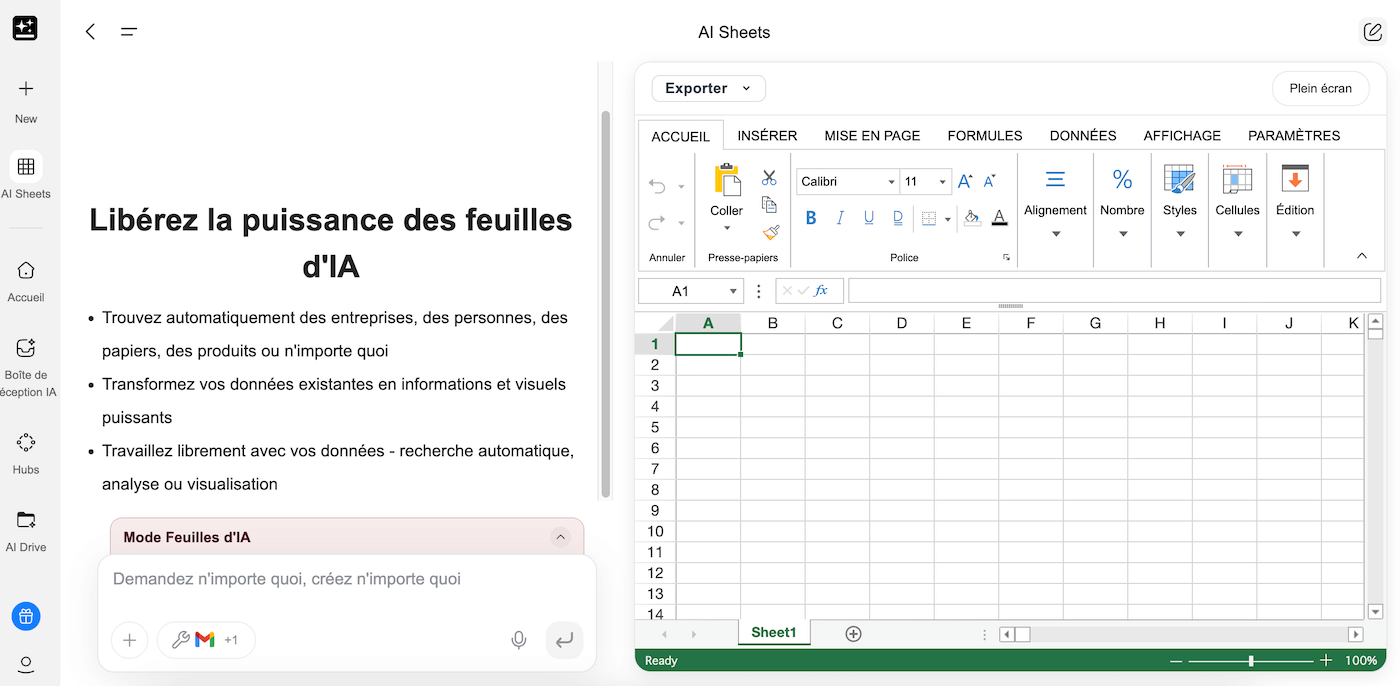
Task: Select the Sheet1 tab
Action: 774,632
